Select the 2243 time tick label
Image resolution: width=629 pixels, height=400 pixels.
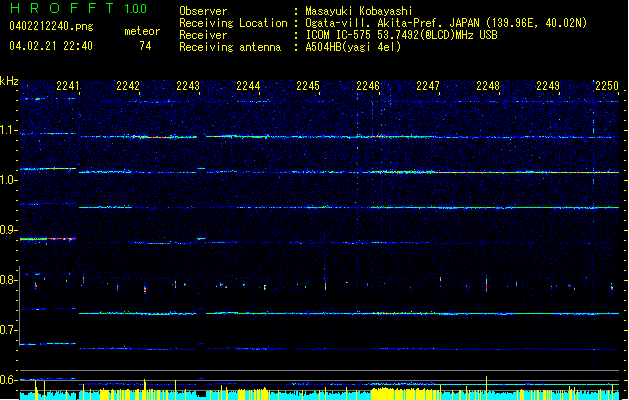tap(188, 87)
